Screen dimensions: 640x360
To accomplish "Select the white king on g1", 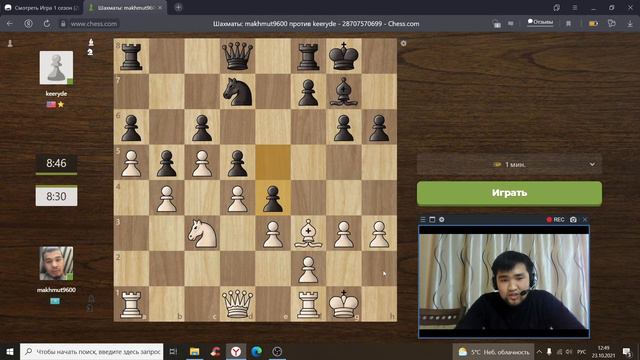I will pyautogui.click(x=344, y=304).
